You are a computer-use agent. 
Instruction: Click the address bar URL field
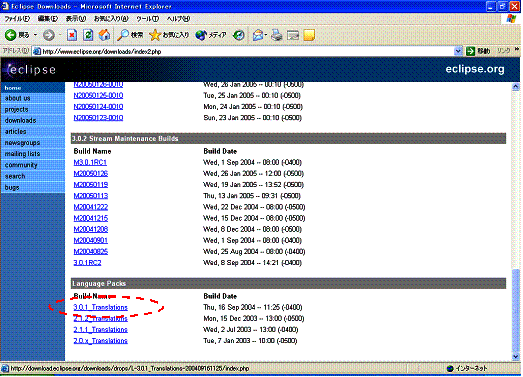247,51
